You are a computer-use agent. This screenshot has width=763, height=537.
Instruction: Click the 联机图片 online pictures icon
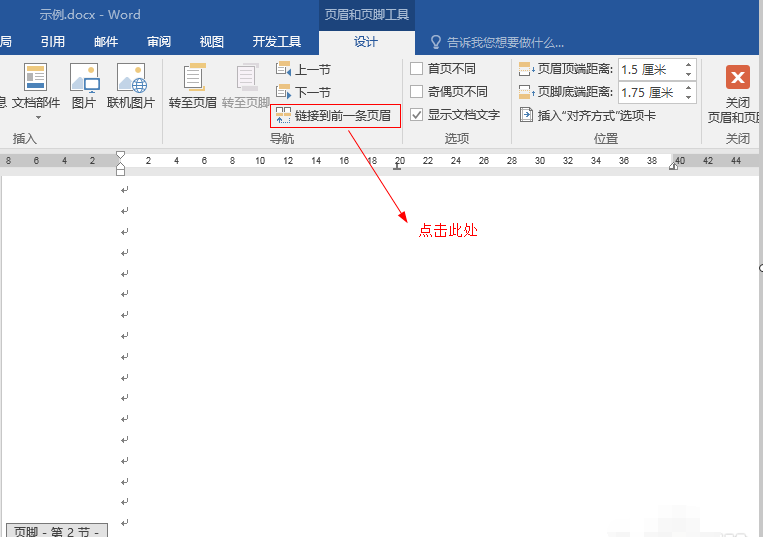[x=131, y=77]
